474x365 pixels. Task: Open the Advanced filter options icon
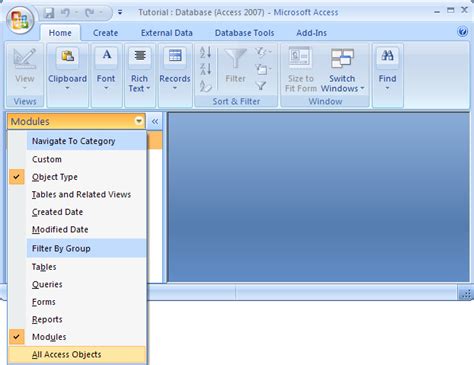[x=263, y=69]
